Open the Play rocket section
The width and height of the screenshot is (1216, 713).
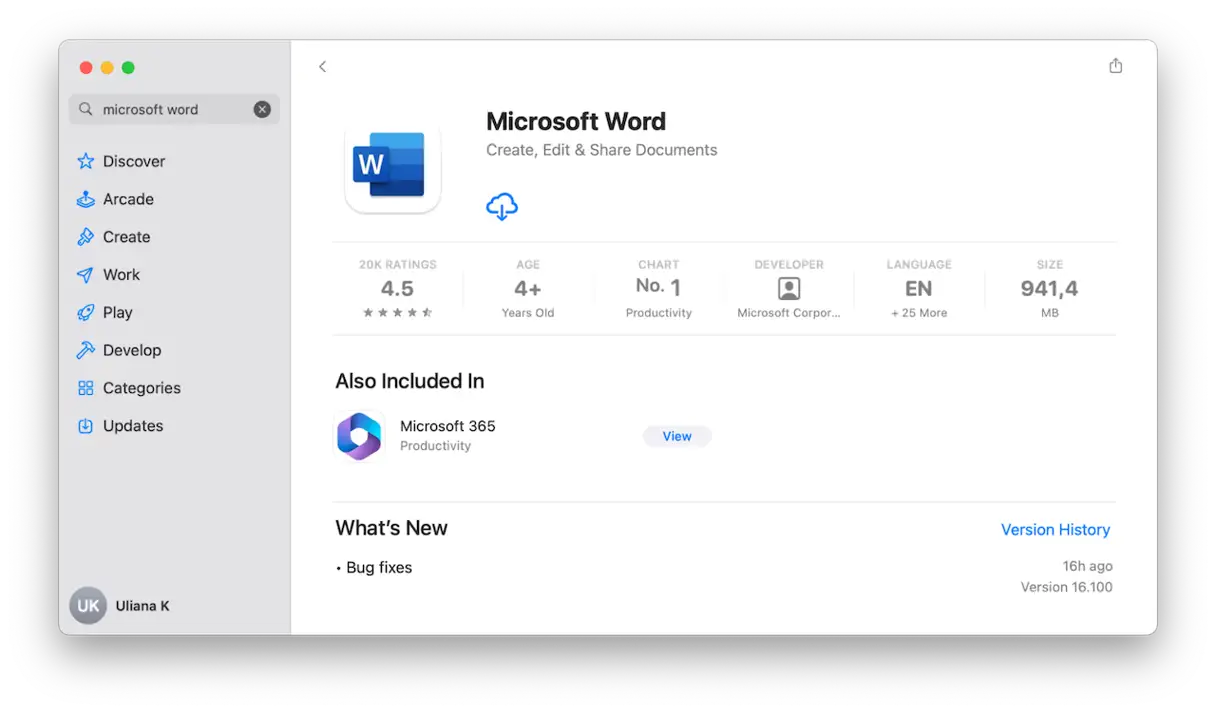pos(117,312)
